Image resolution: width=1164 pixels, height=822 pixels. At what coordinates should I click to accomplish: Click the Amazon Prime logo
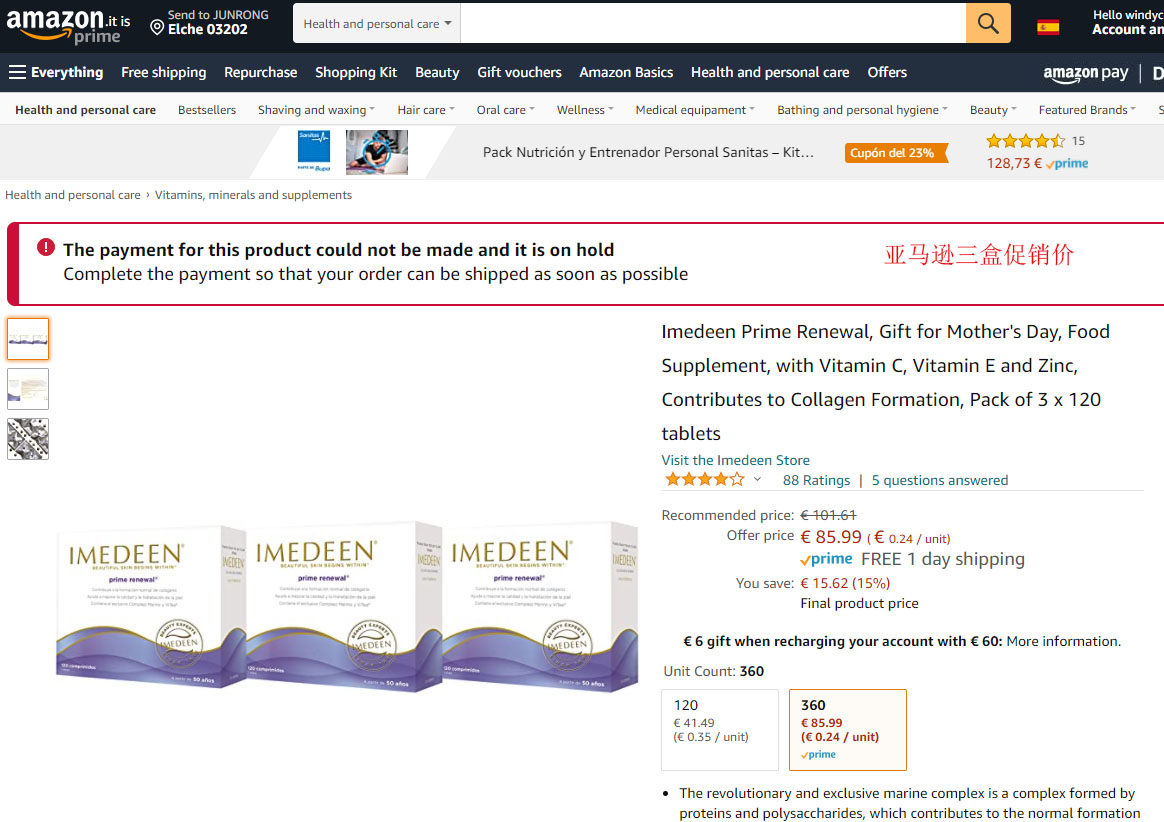tap(68, 25)
